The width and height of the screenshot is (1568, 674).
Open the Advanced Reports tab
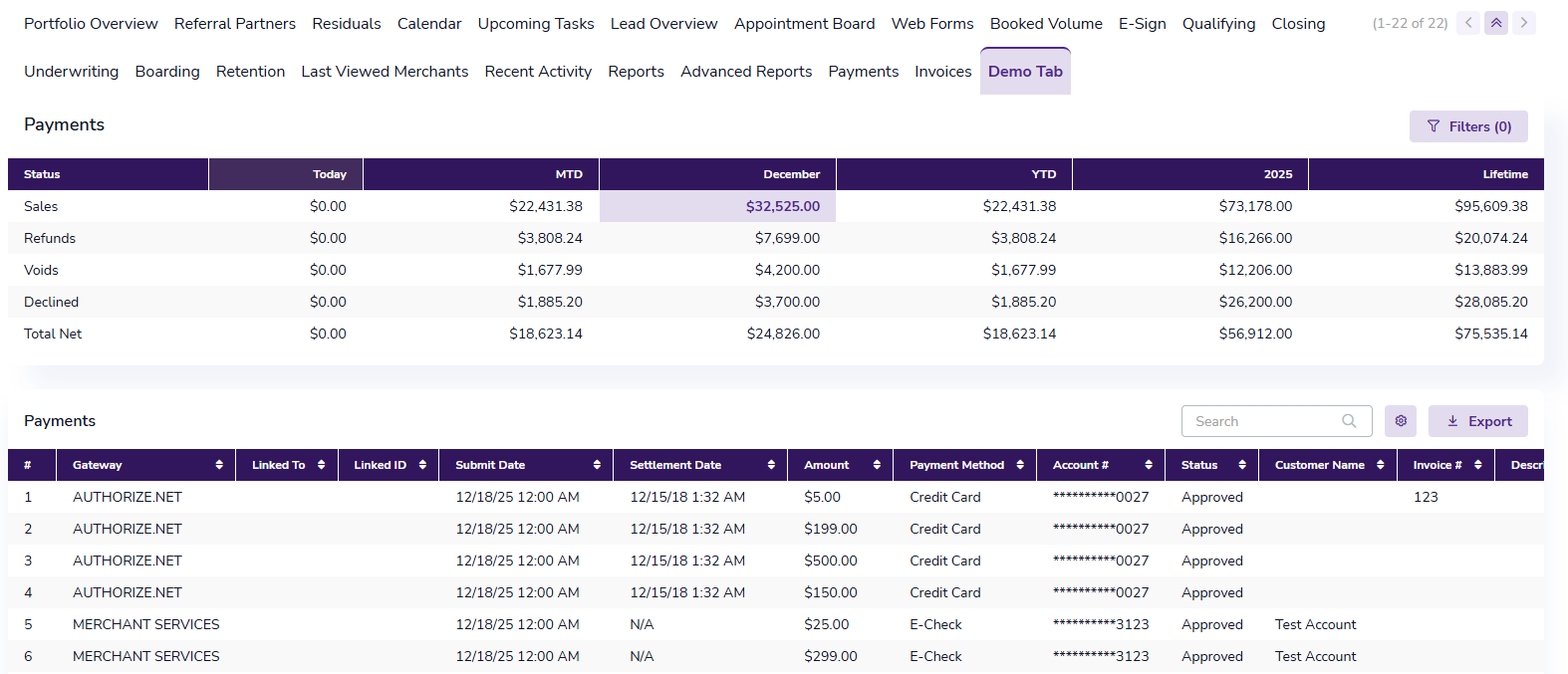click(746, 72)
